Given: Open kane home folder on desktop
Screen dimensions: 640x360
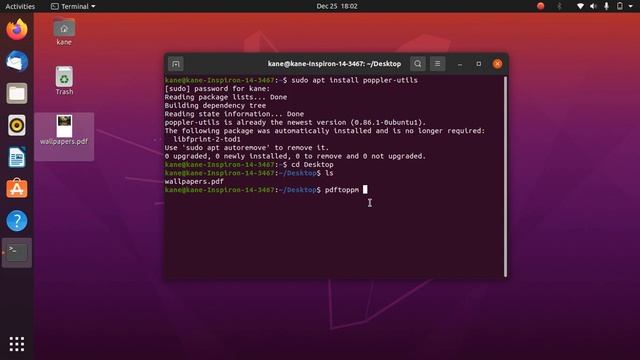Looking at the screenshot, I should (64, 31).
